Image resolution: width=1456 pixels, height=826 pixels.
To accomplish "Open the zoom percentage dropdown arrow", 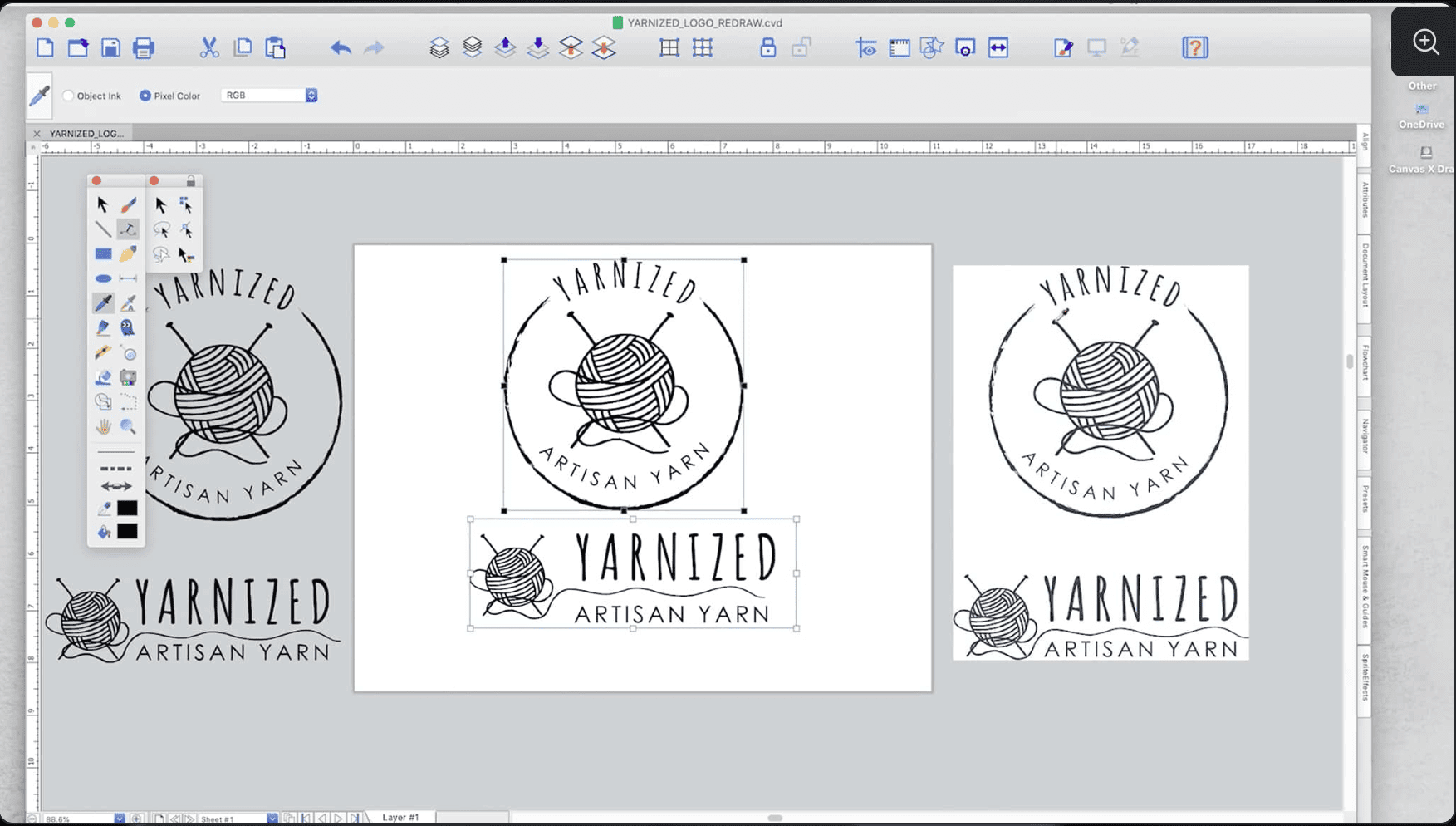I will [x=120, y=819].
